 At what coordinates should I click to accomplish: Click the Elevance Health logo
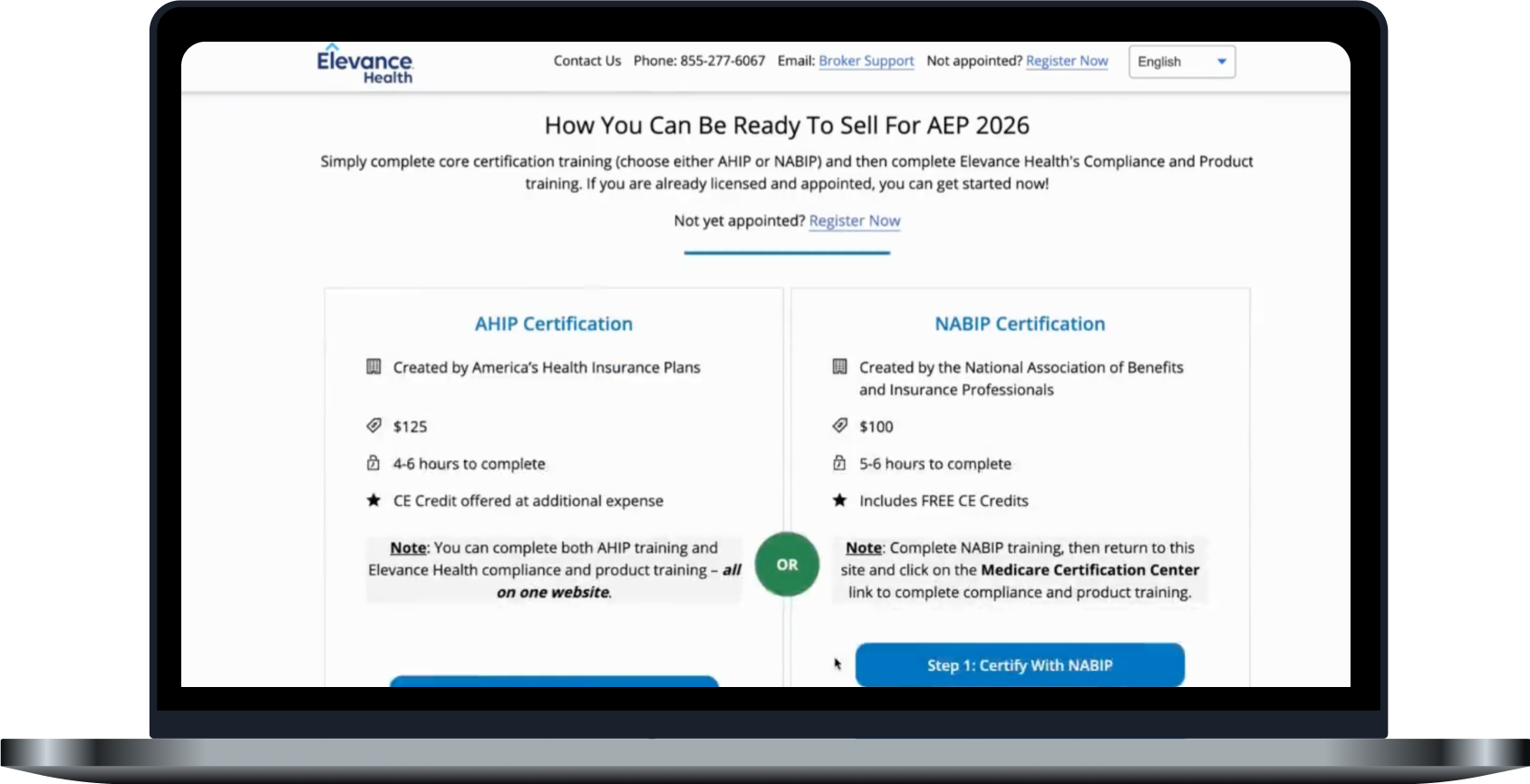point(364,64)
